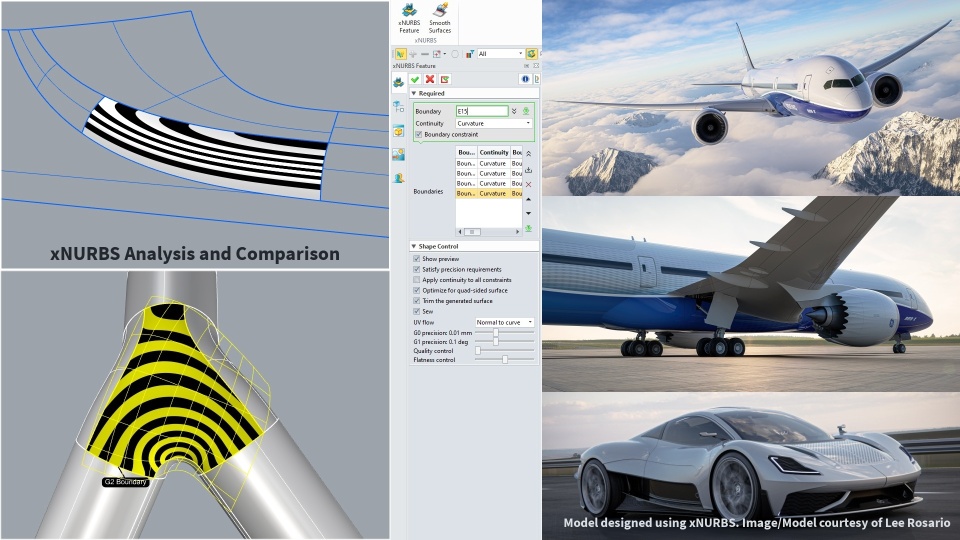This screenshot has width=960, height=540.
Task: Click into the Boundary input field E15
Action: 482,111
